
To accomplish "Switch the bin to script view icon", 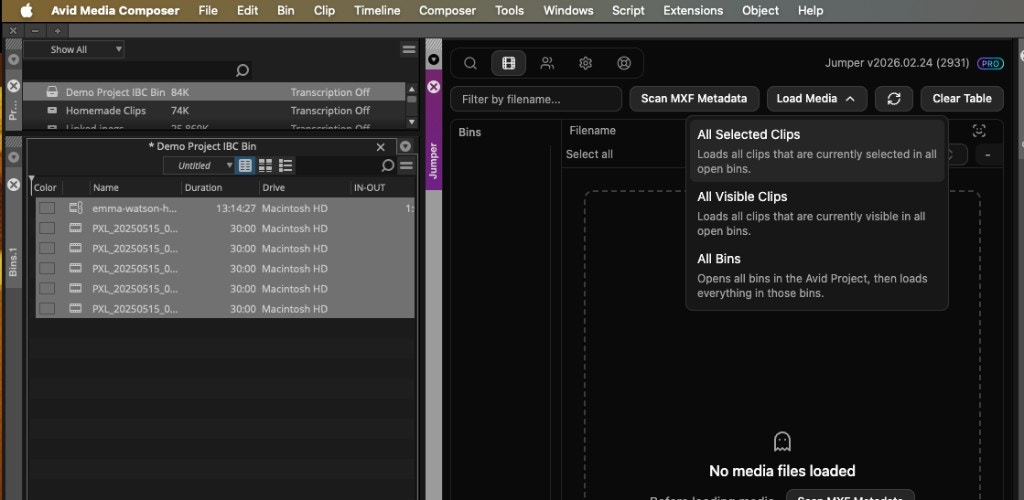I will pyautogui.click(x=285, y=166).
